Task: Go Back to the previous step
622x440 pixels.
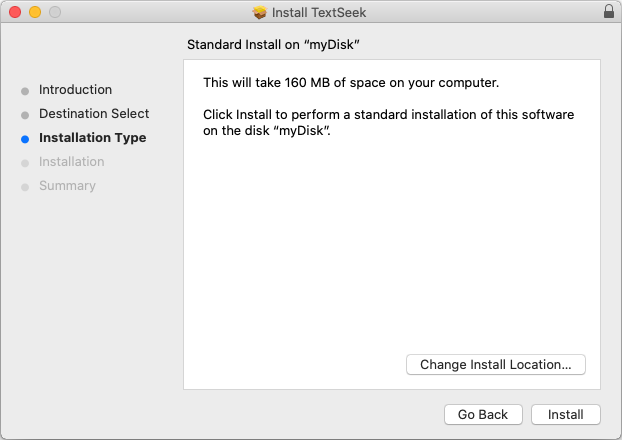Action: pyautogui.click(x=483, y=414)
